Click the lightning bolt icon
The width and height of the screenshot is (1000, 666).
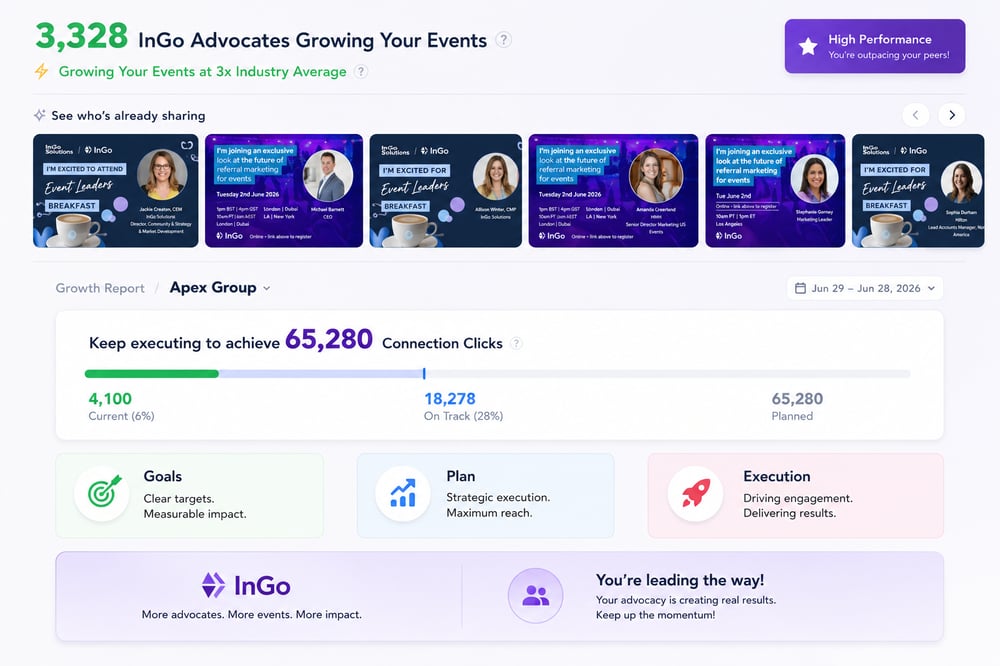41,71
